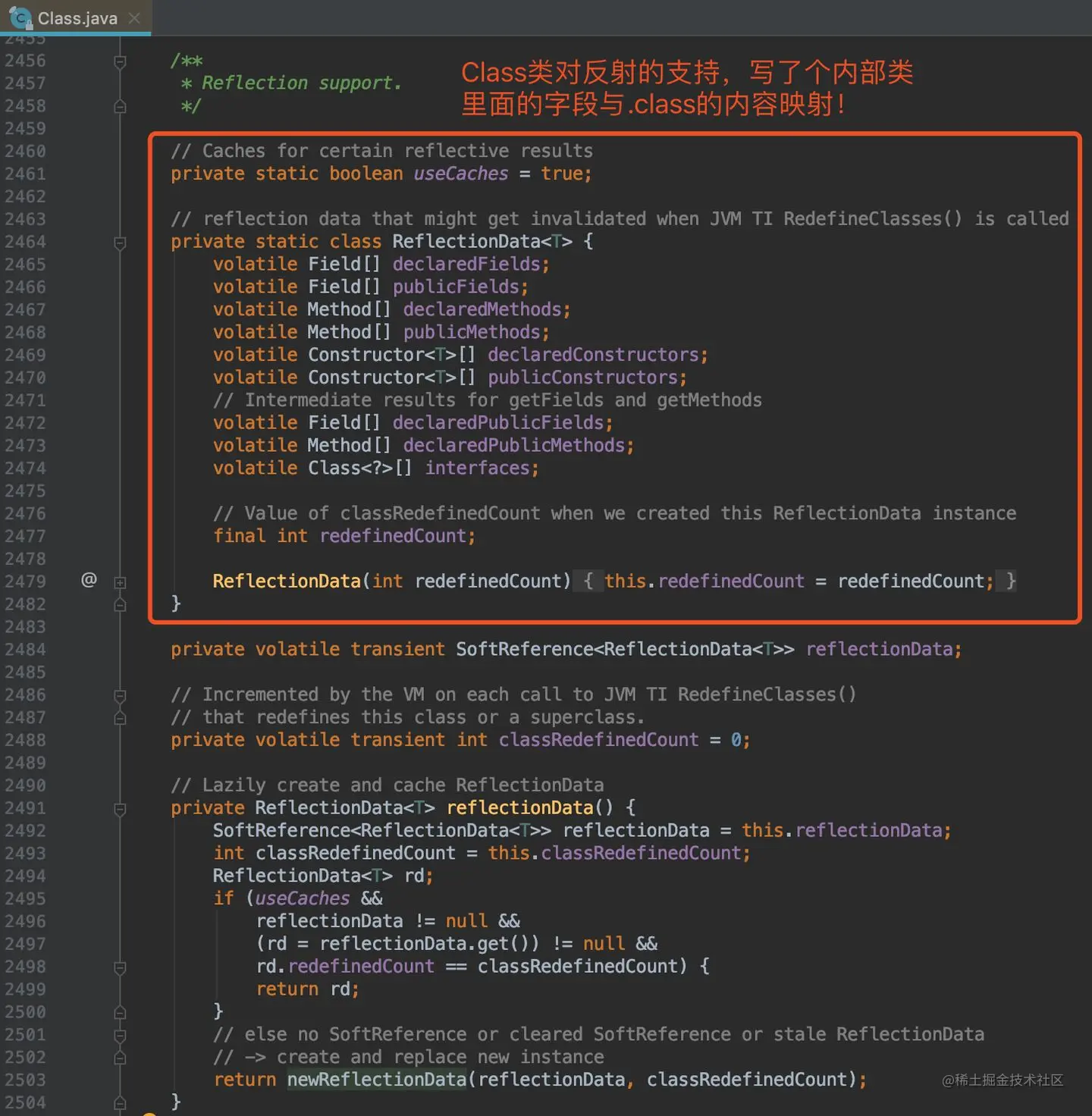The height and width of the screenshot is (1116, 1092).
Task: Click the 'newReflectionData' method call
Action: pyautogui.click(x=377, y=1080)
